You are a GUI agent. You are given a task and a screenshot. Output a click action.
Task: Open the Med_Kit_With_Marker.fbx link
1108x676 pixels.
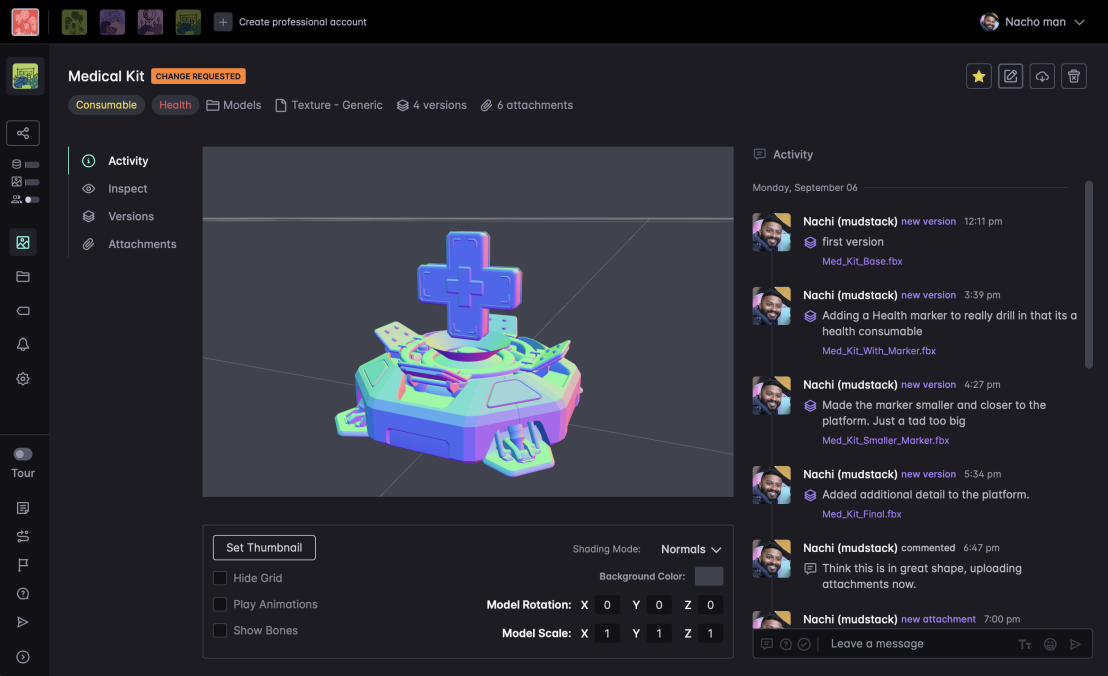click(x=878, y=351)
